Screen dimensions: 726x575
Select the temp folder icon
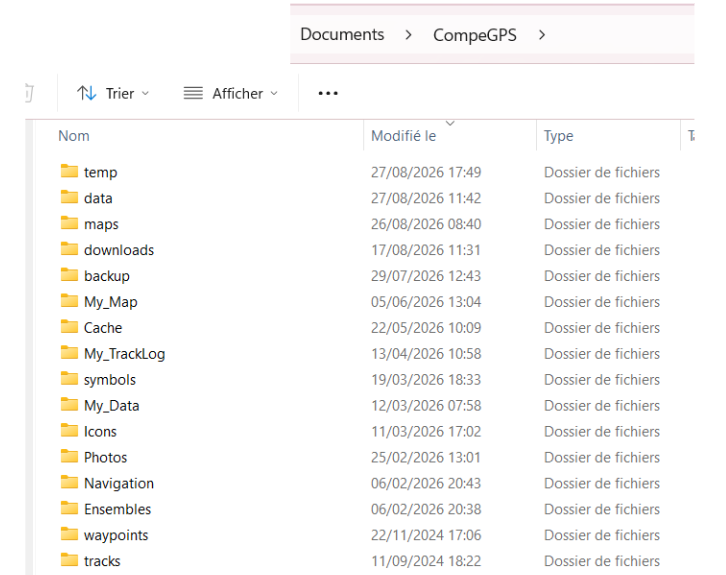[x=69, y=171]
